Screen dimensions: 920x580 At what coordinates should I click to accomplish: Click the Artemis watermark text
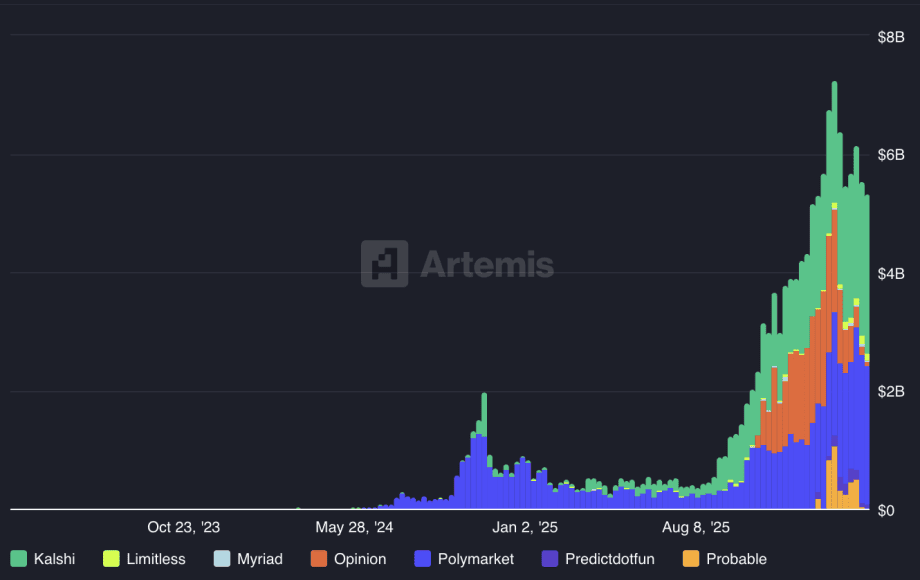(x=487, y=264)
